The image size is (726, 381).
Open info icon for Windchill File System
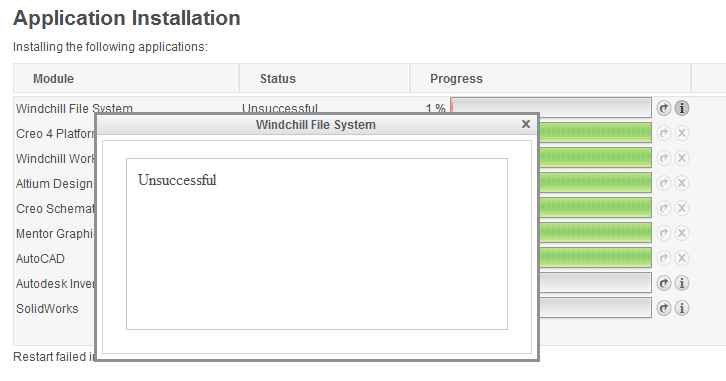click(682, 108)
